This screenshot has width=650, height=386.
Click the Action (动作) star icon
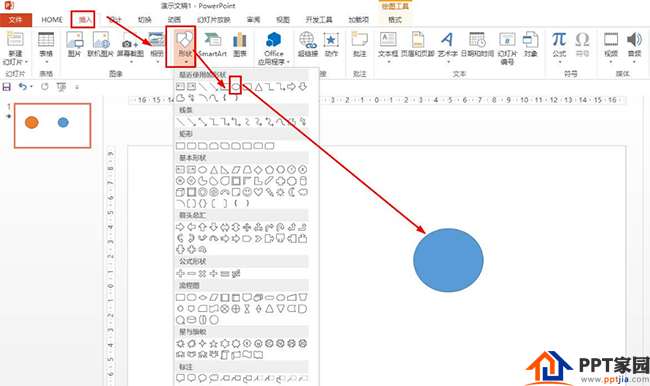tap(331, 40)
